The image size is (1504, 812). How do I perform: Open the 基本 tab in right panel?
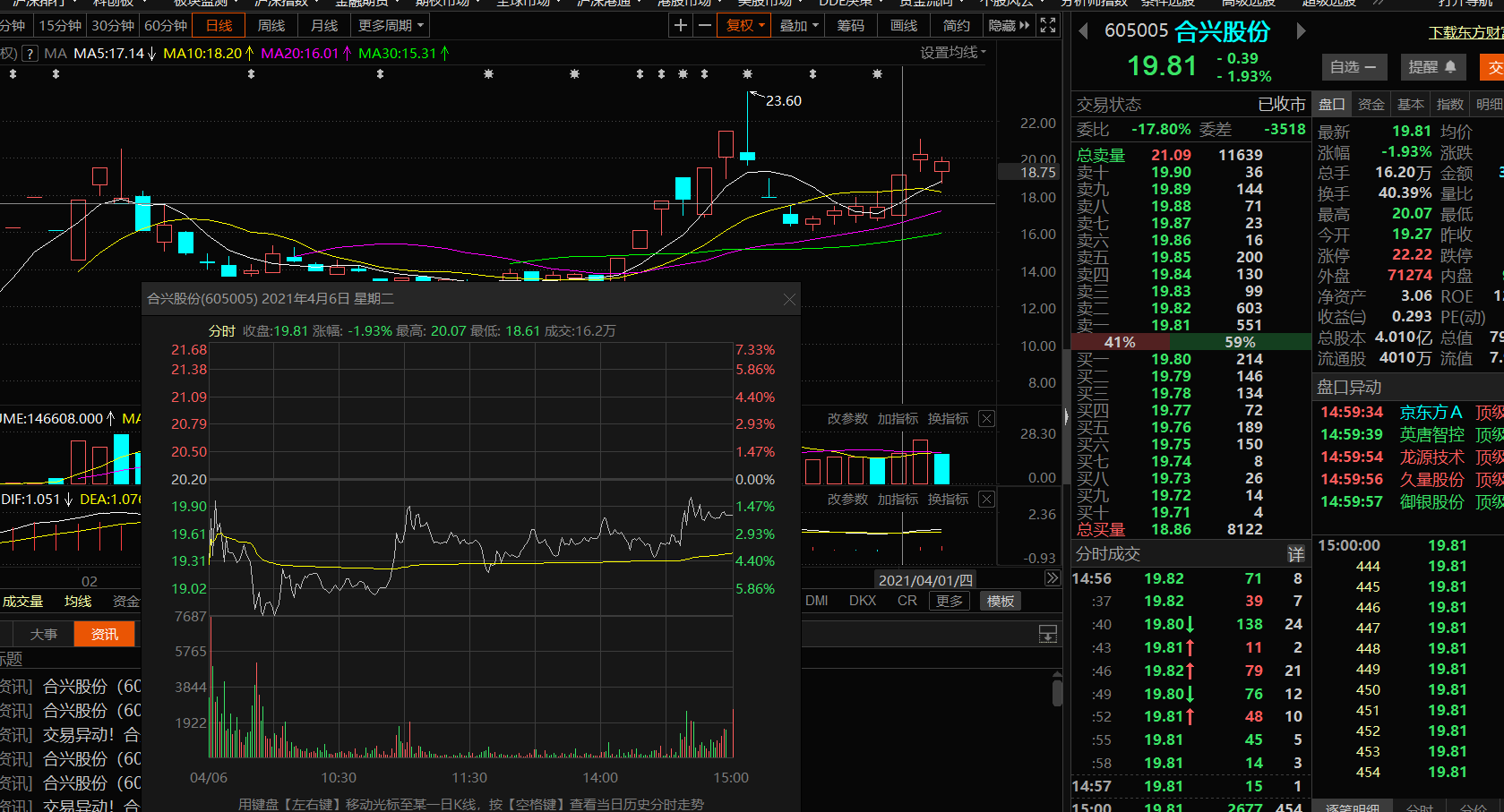coord(1410,105)
